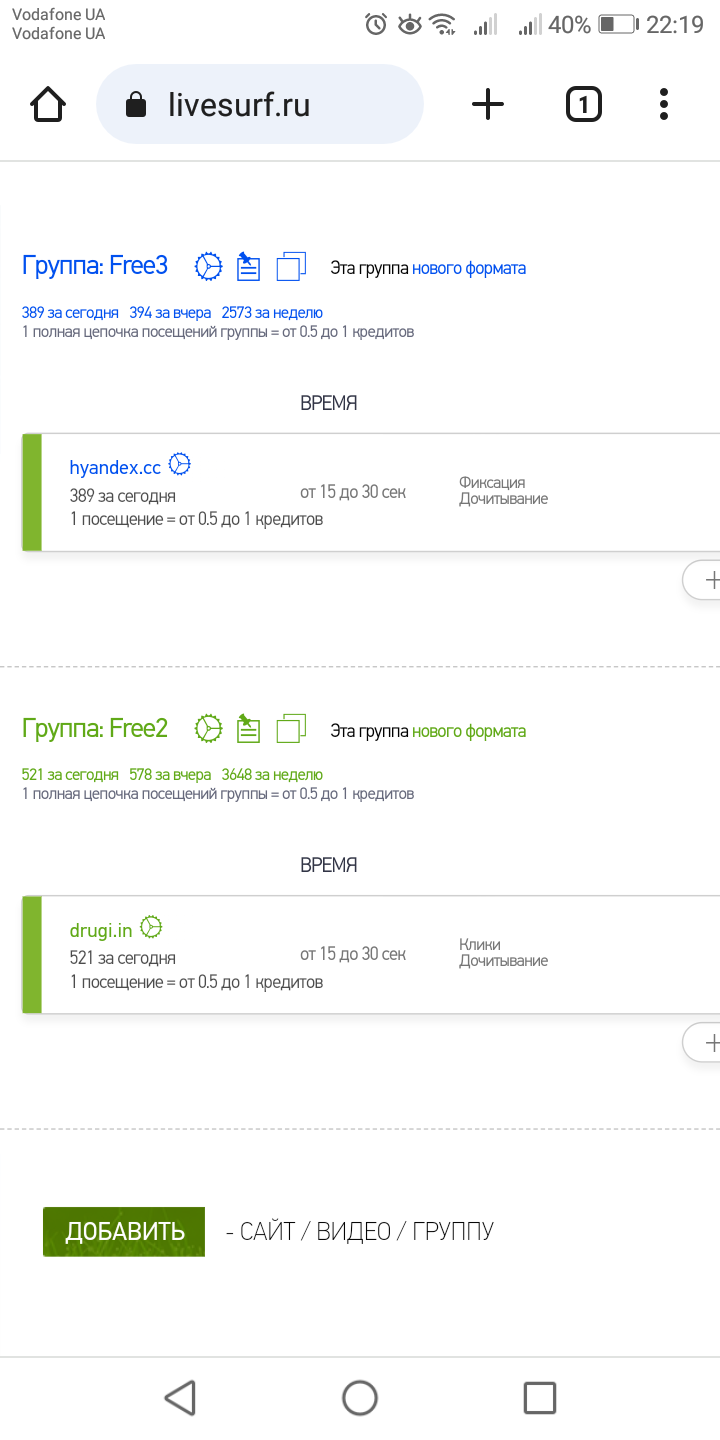Screen dimensions: 720x1440
Task: Open the hyandex.cc site link
Action: pos(115,467)
